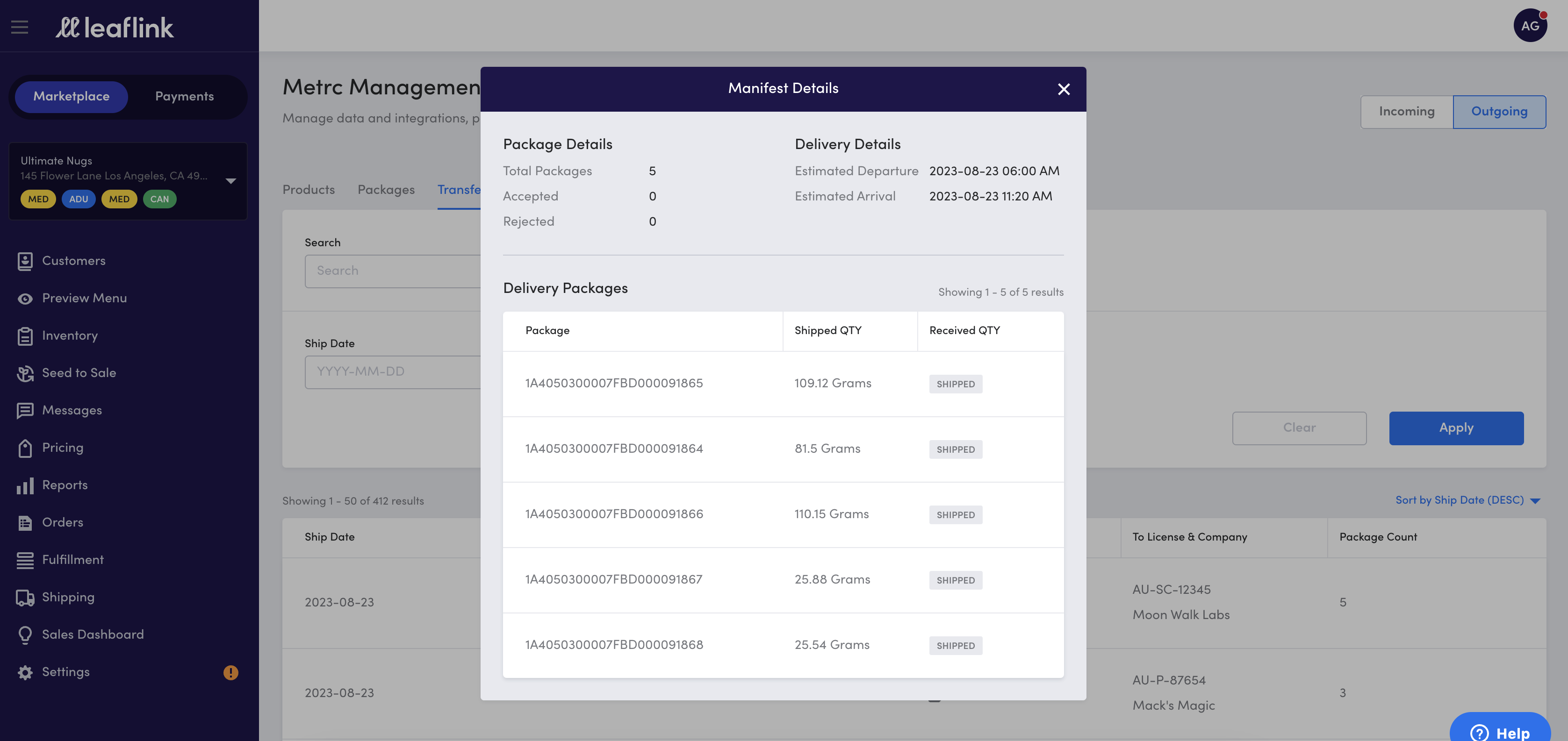
Task: Click the 109.12 Grams quantity
Action: [x=833, y=384]
